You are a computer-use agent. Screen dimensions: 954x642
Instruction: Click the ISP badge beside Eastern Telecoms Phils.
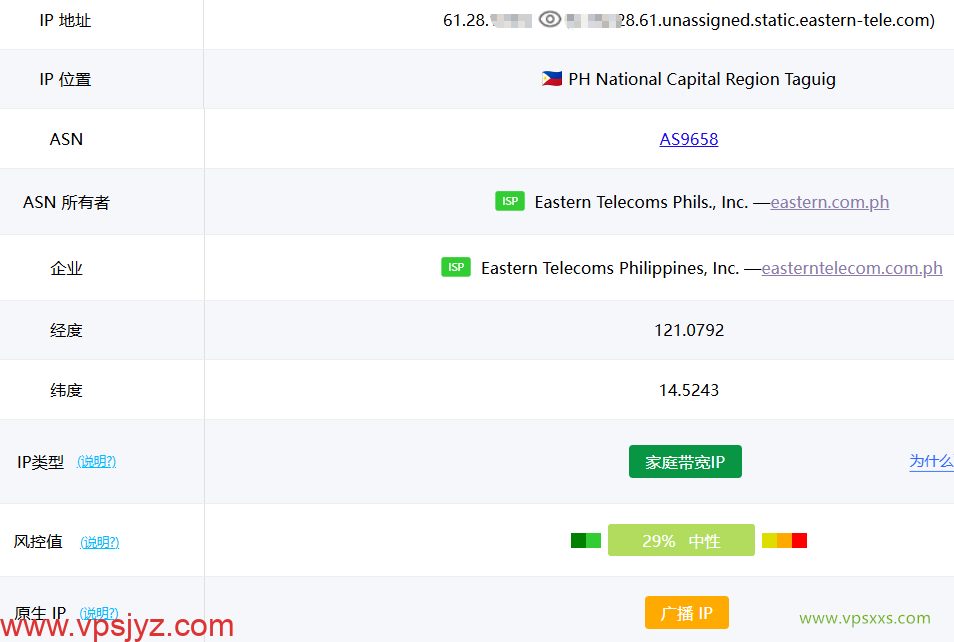tap(510, 201)
